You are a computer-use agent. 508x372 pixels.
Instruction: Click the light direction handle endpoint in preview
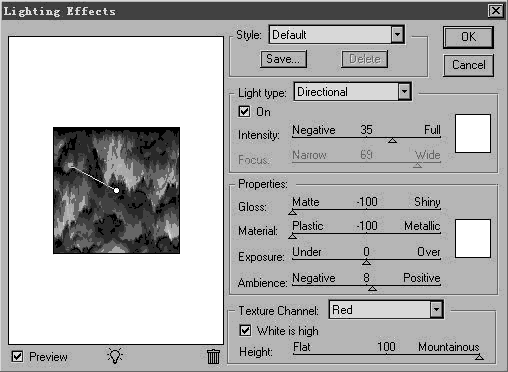click(71, 166)
